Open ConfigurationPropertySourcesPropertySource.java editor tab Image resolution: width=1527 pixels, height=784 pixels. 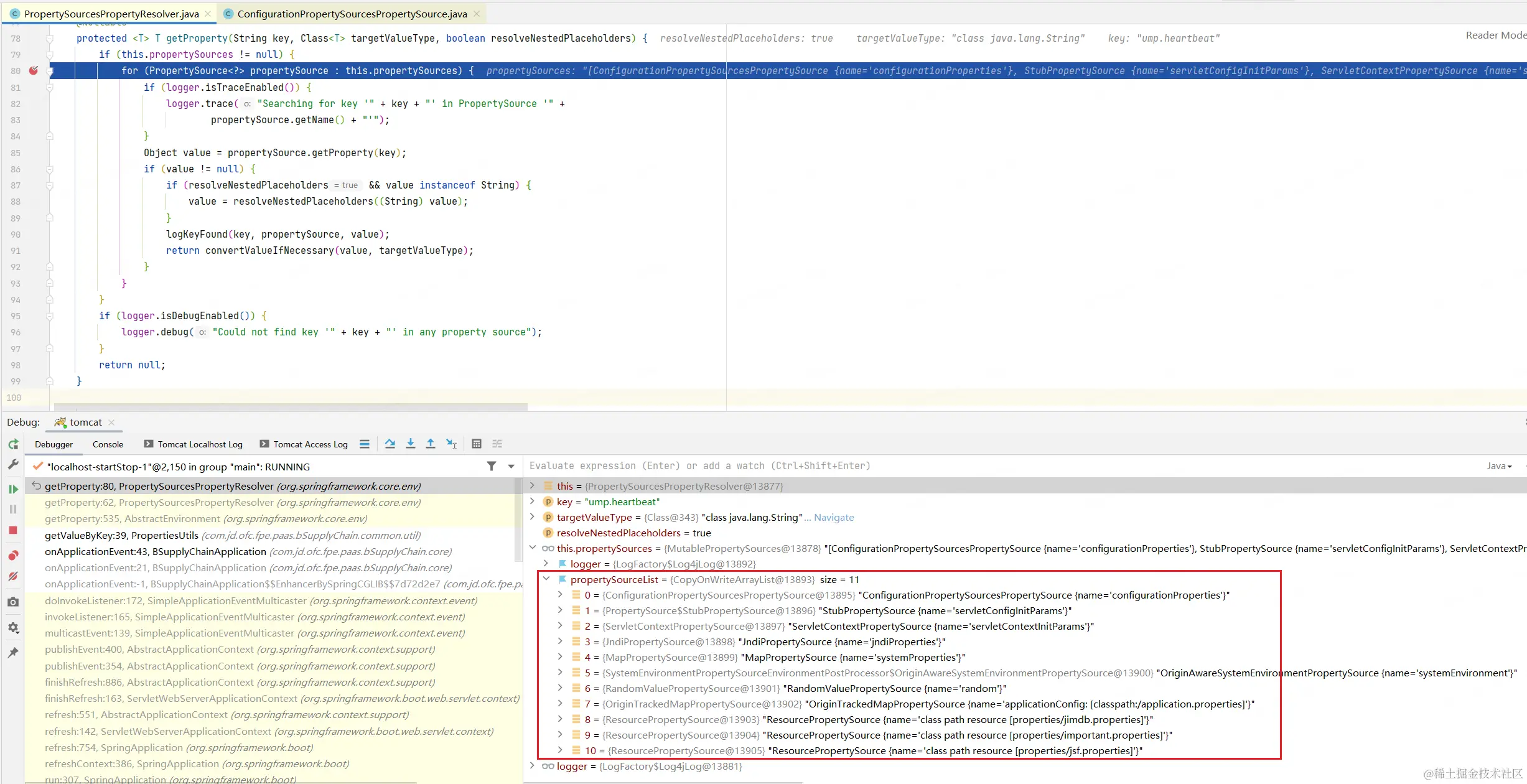coord(352,14)
